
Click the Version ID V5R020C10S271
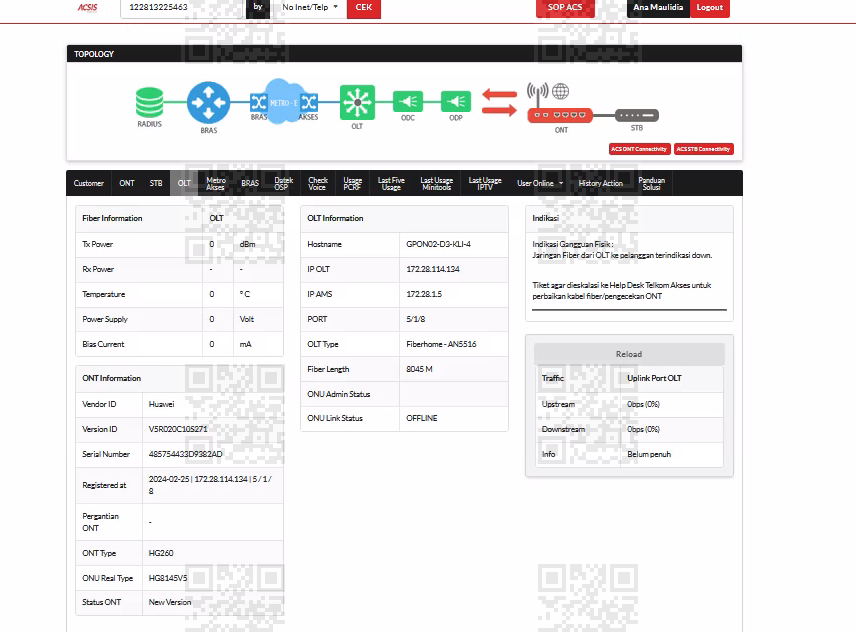pos(178,429)
